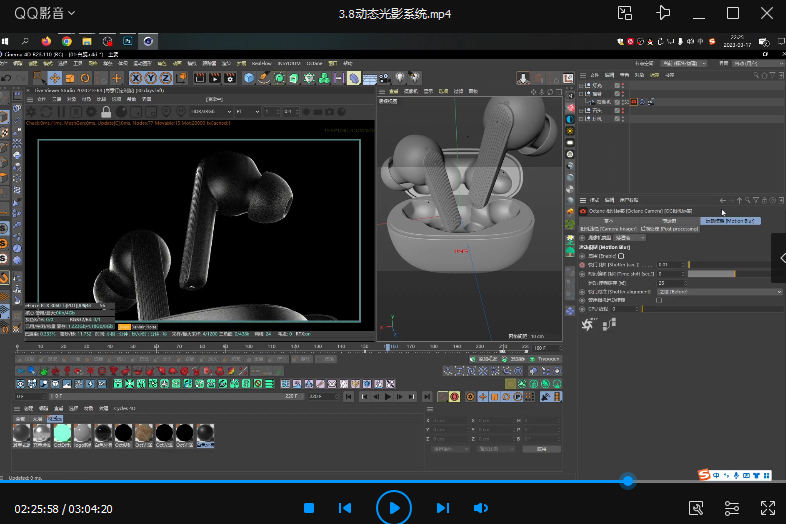786x524 pixels.
Task: Expand the playlist side panel arrow
Action: coord(780,257)
